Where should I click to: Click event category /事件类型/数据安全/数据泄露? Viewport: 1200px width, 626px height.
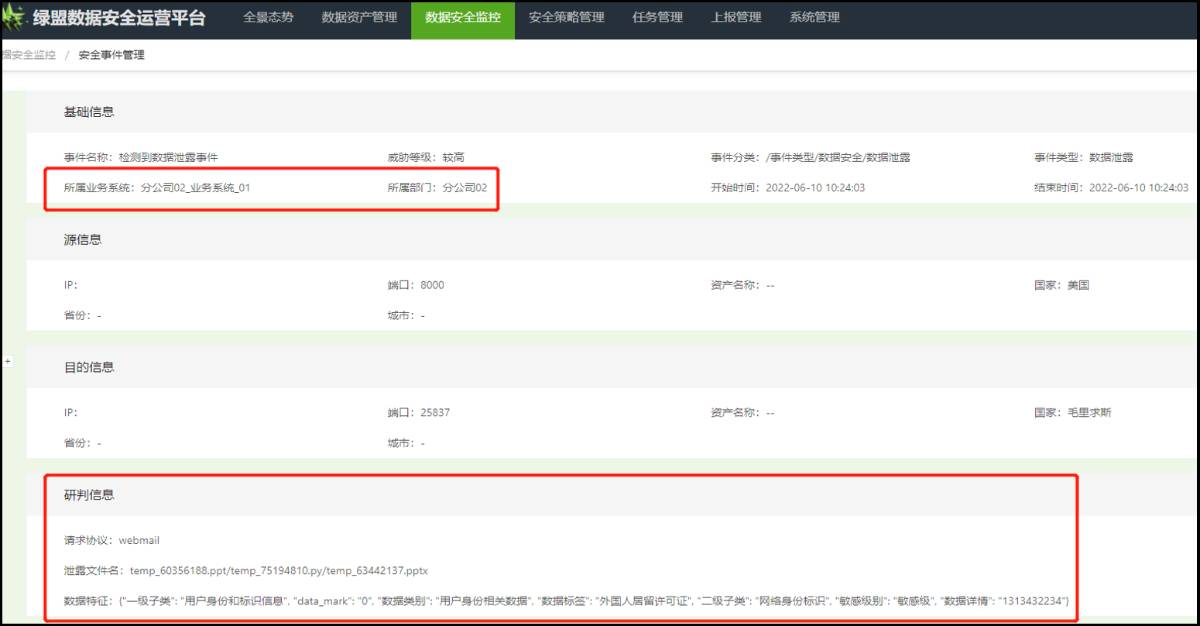[838, 158]
